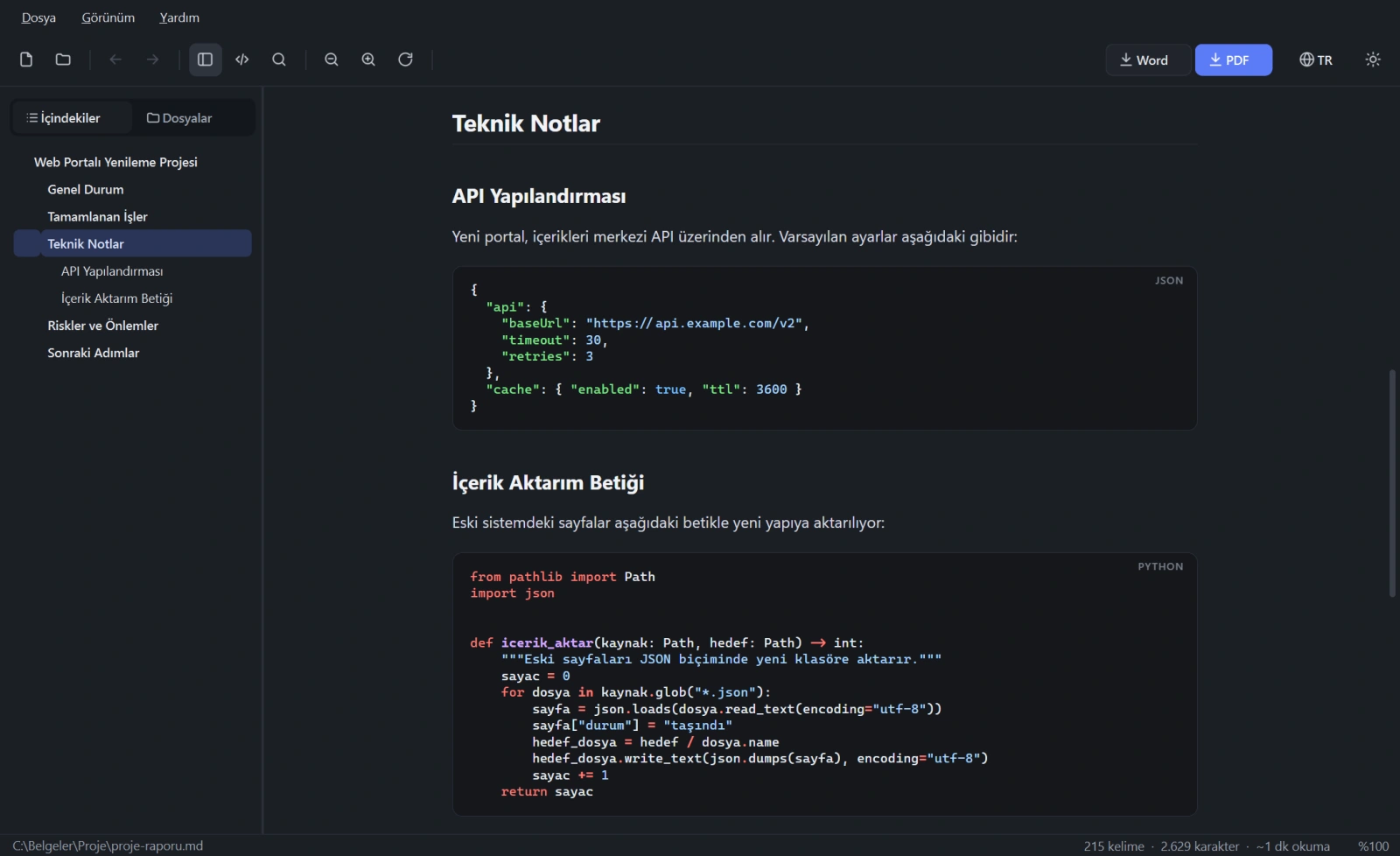Change language with the TR globe button
The image size is (1400, 856).
[1316, 60]
